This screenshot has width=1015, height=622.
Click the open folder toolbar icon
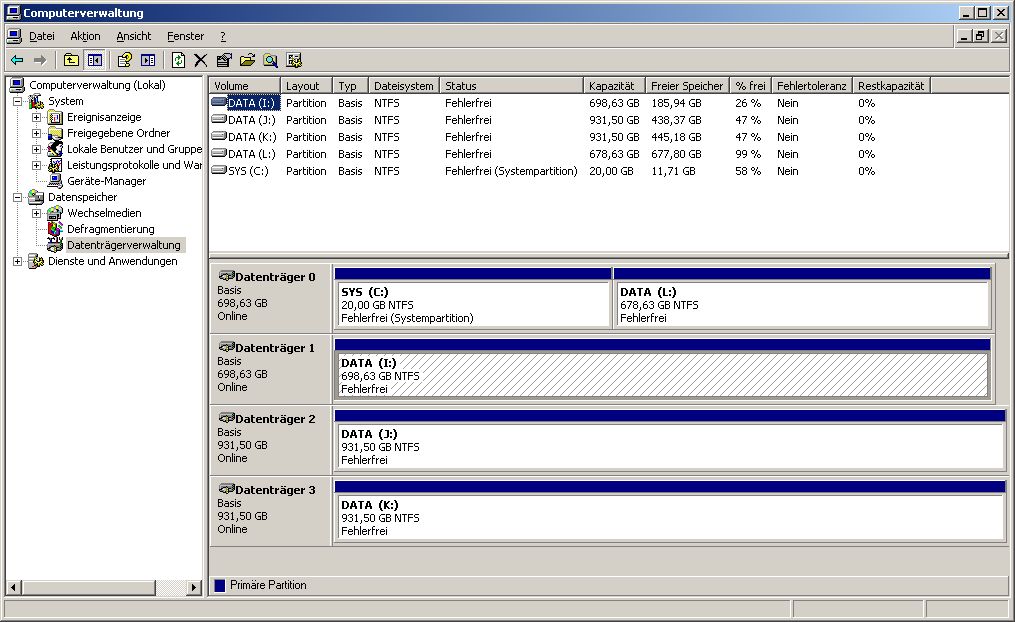point(247,60)
